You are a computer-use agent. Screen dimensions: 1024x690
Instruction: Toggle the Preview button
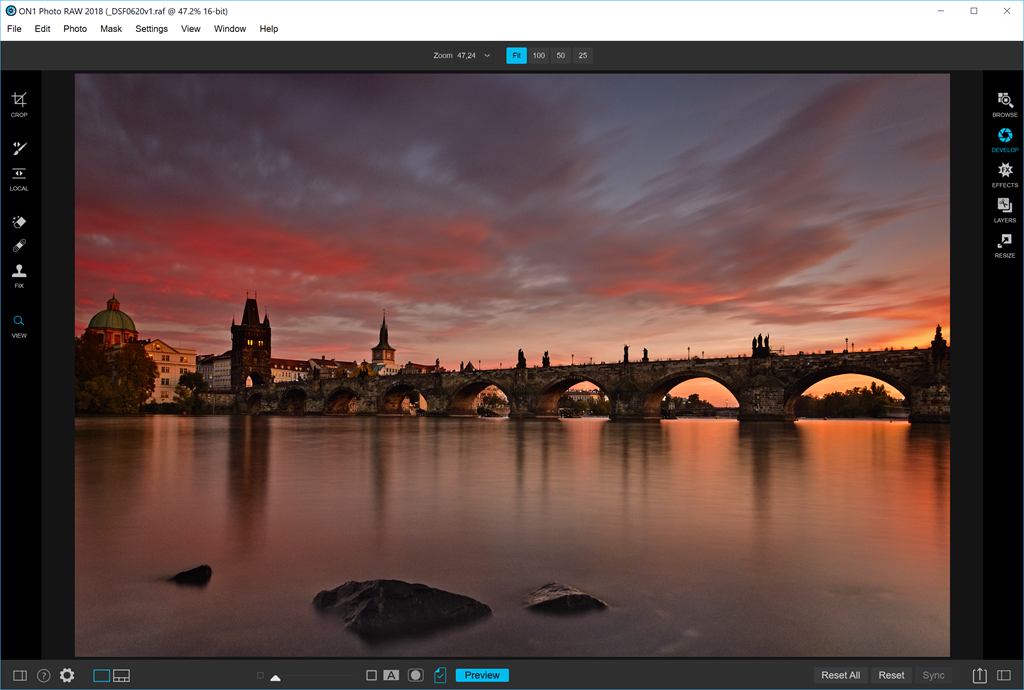pos(482,676)
